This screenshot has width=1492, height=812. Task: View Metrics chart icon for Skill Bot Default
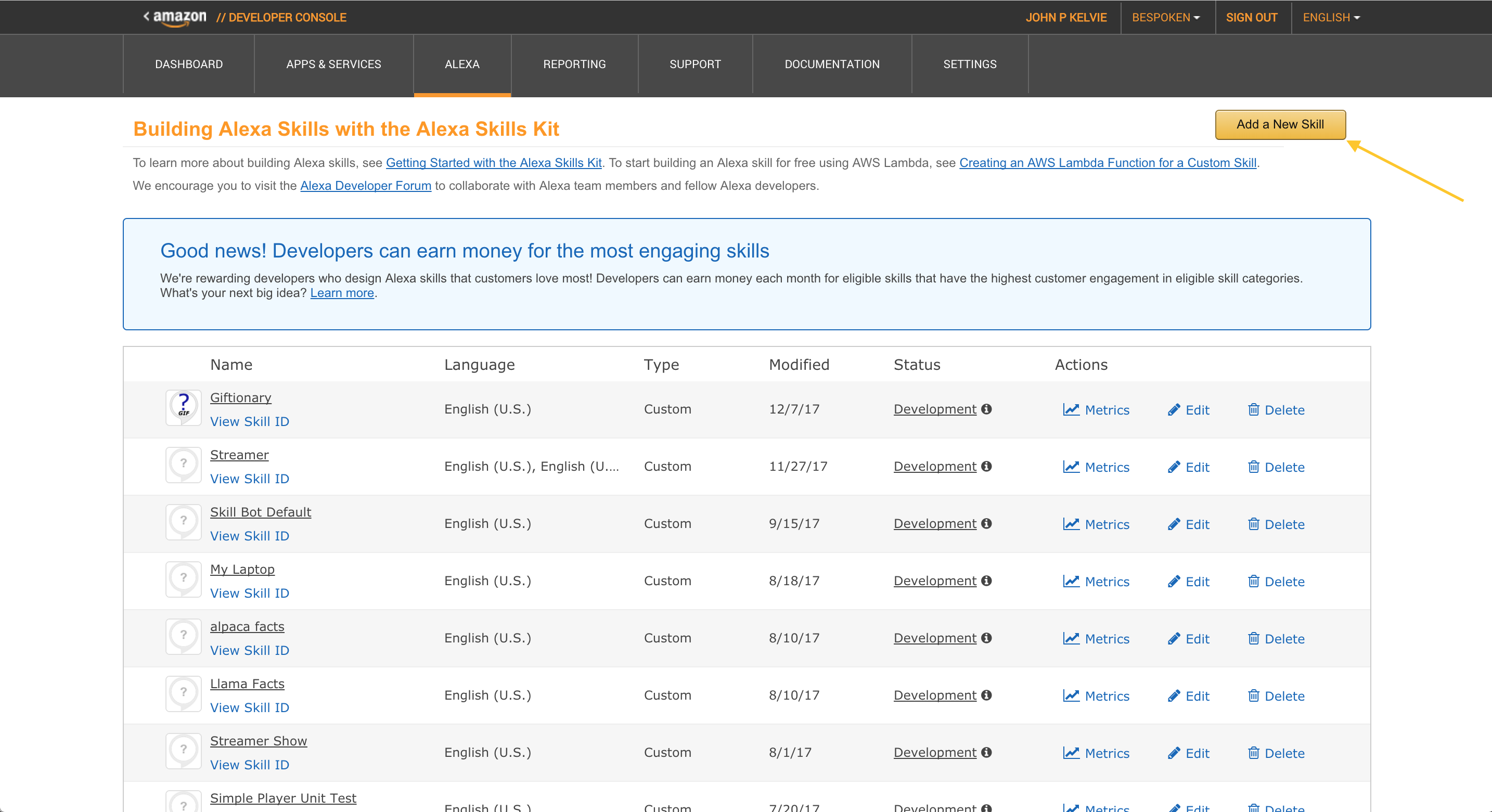pyautogui.click(x=1071, y=525)
